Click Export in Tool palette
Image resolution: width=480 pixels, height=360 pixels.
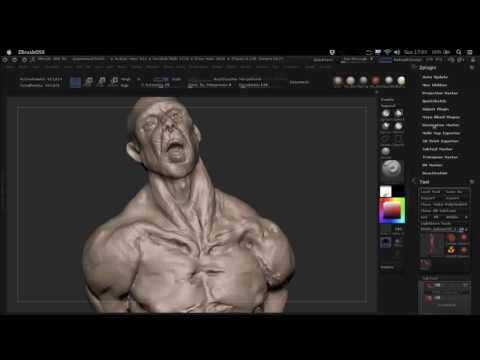pos(453,198)
